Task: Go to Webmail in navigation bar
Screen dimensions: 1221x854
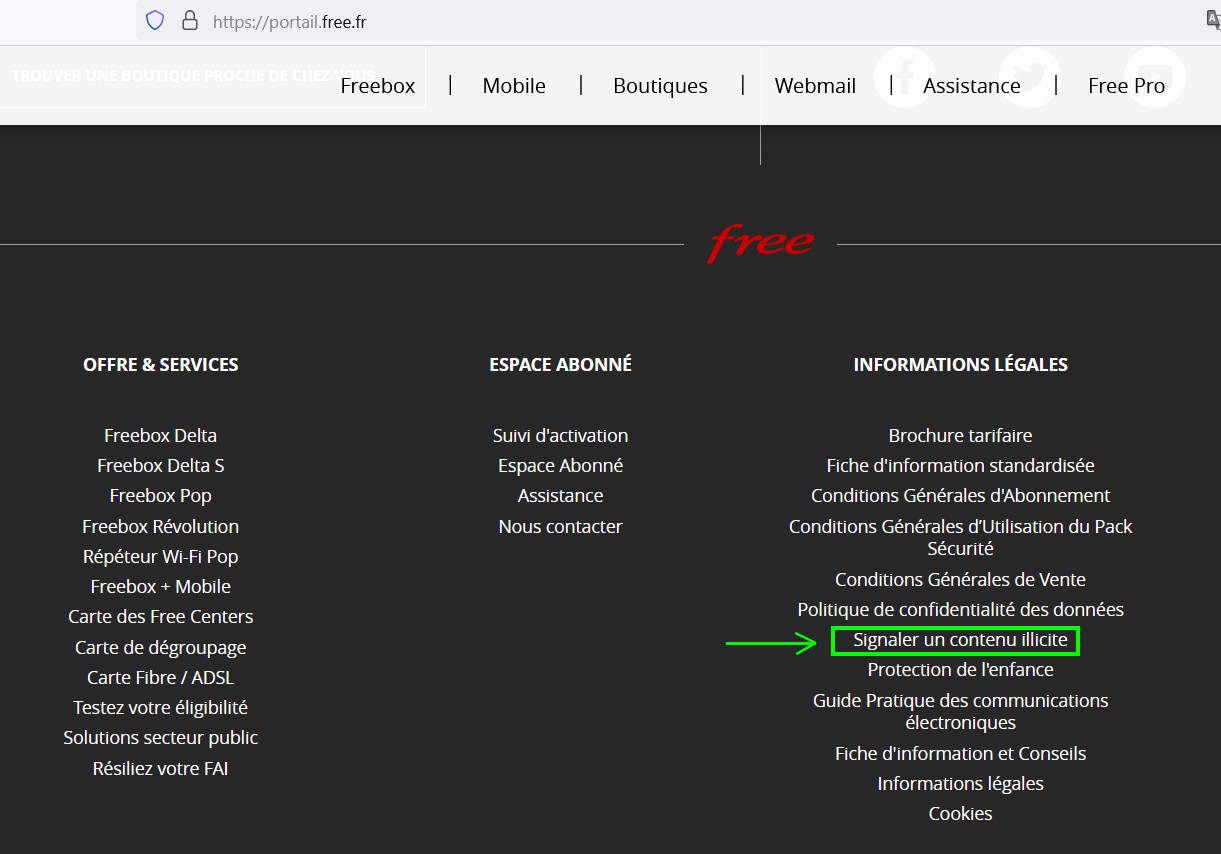Action: (x=815, y=86)
